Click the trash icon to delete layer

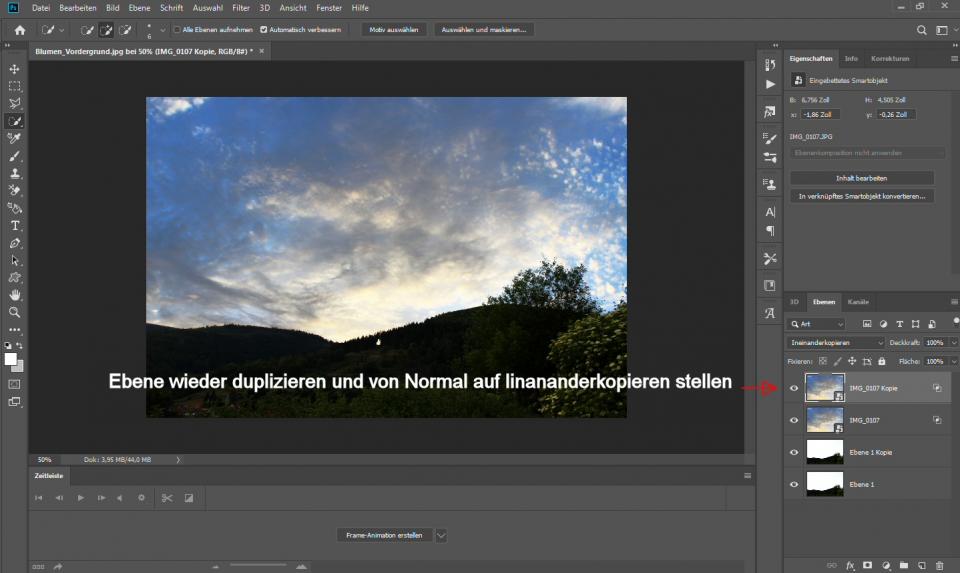pyautogui.click(x=940, y=565)
